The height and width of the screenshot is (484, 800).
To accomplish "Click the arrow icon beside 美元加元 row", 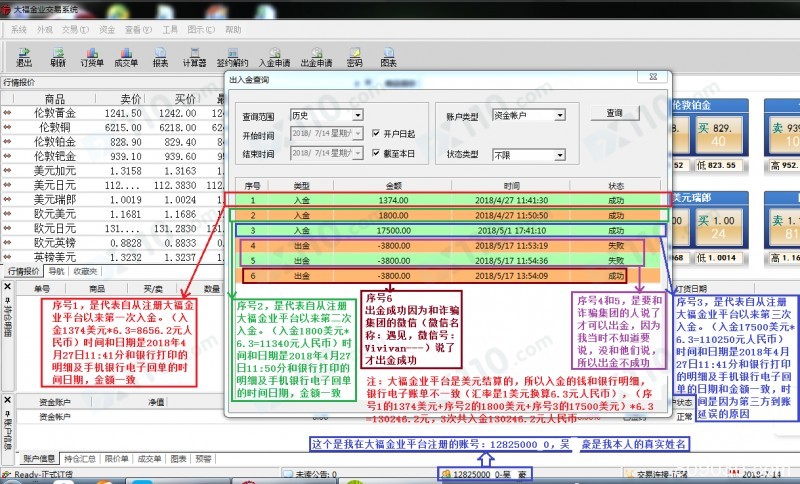I will (7, 170).
